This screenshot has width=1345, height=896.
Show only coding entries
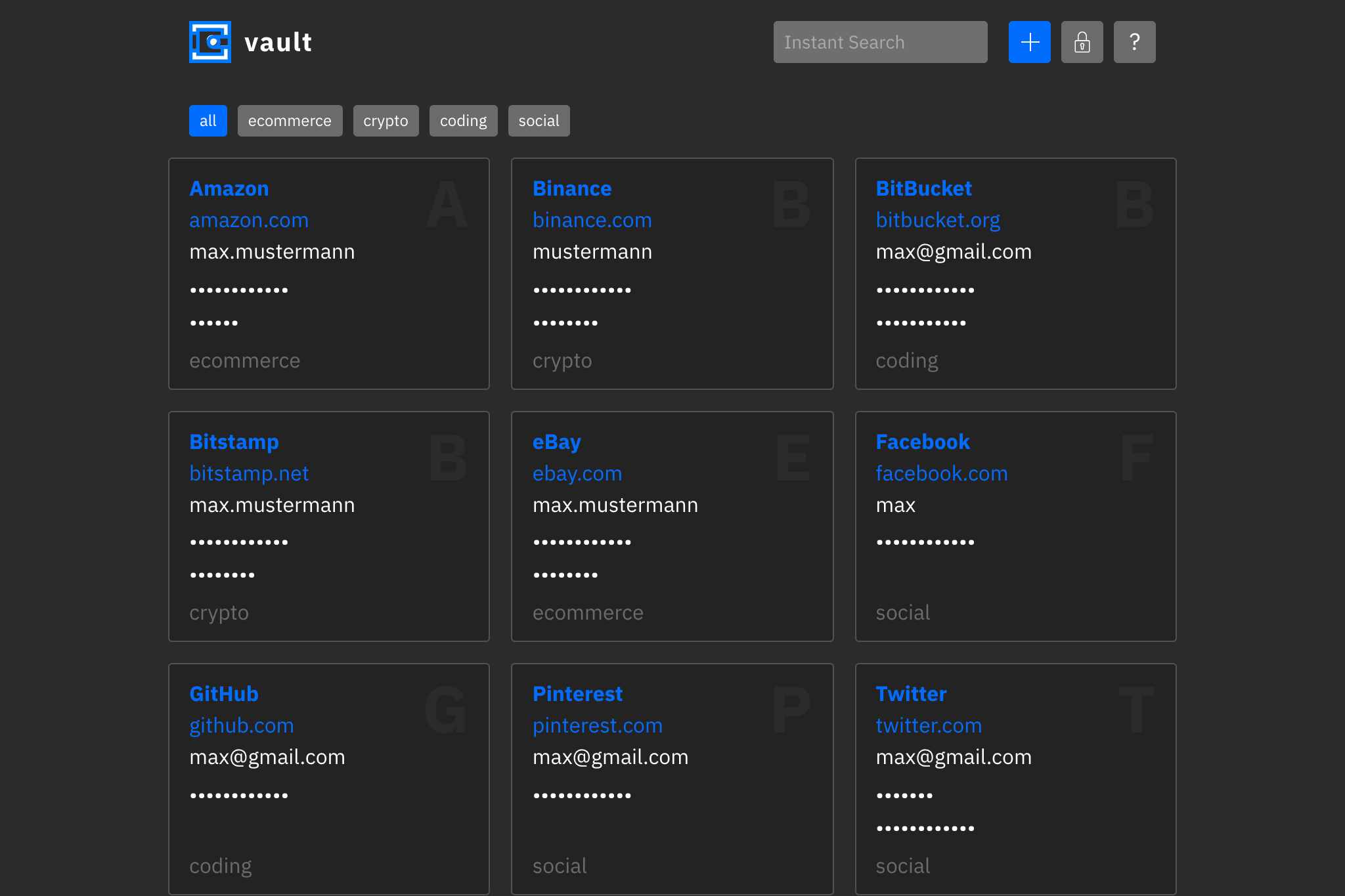(x=463, y=121)
